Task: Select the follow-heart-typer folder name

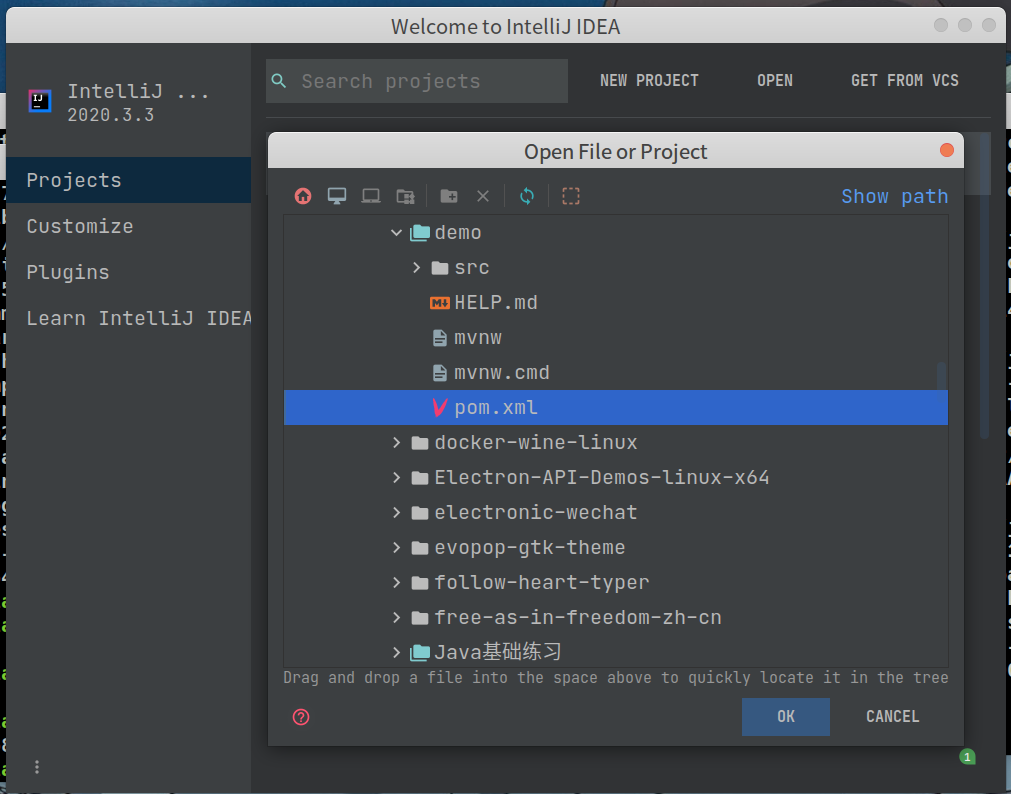Action: click(x=542, y=582)
